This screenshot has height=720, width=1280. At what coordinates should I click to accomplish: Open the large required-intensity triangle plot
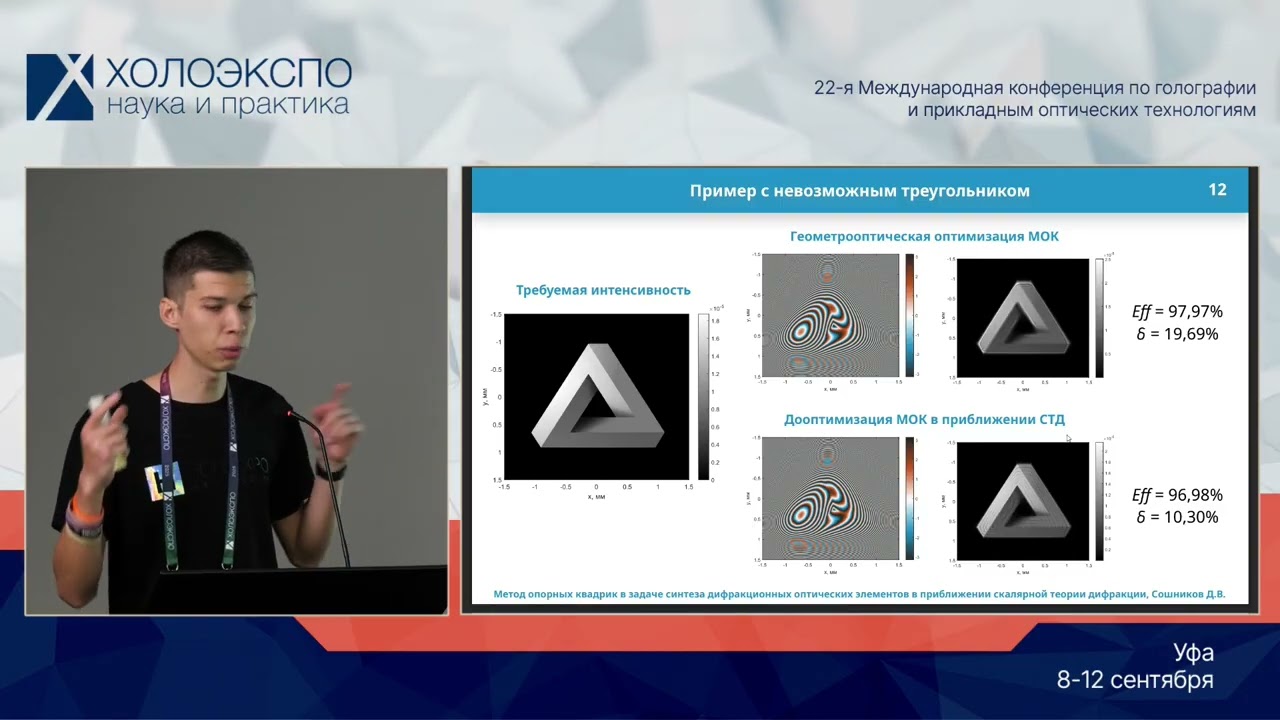click(x=596, y=397)
